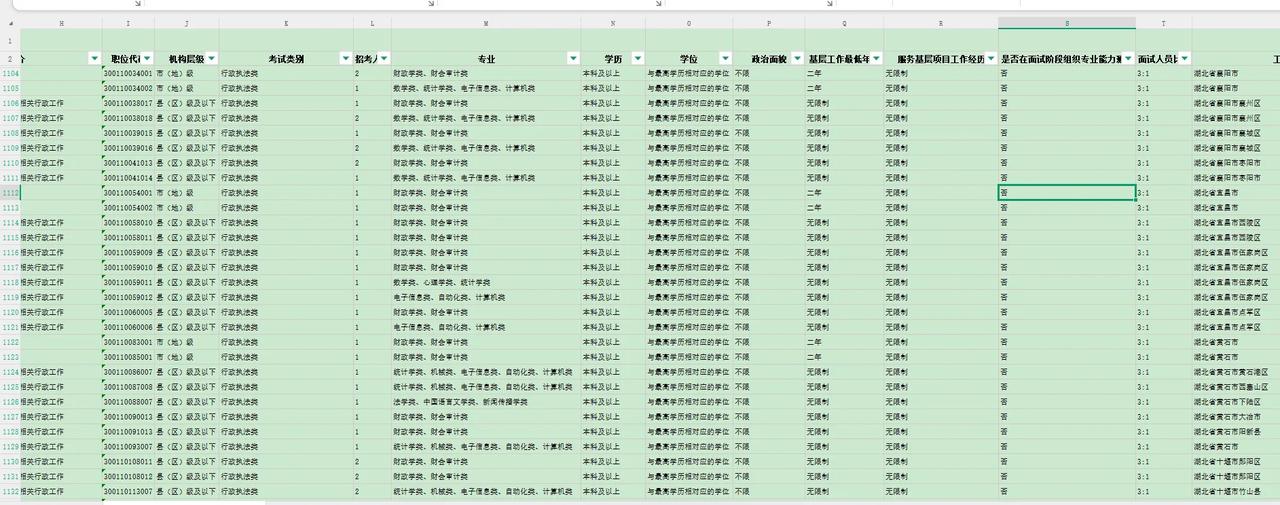Image resolution: width=1280 pixels, height=505 pixels.
Task: Click 法学类、中国语言文学类、新闻传播学类 cell in row 1126
Action: coord(486,402)
